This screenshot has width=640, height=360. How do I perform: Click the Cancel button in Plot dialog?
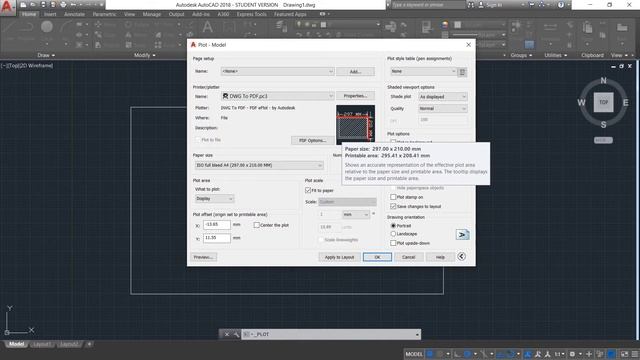(x=408, y=257)
